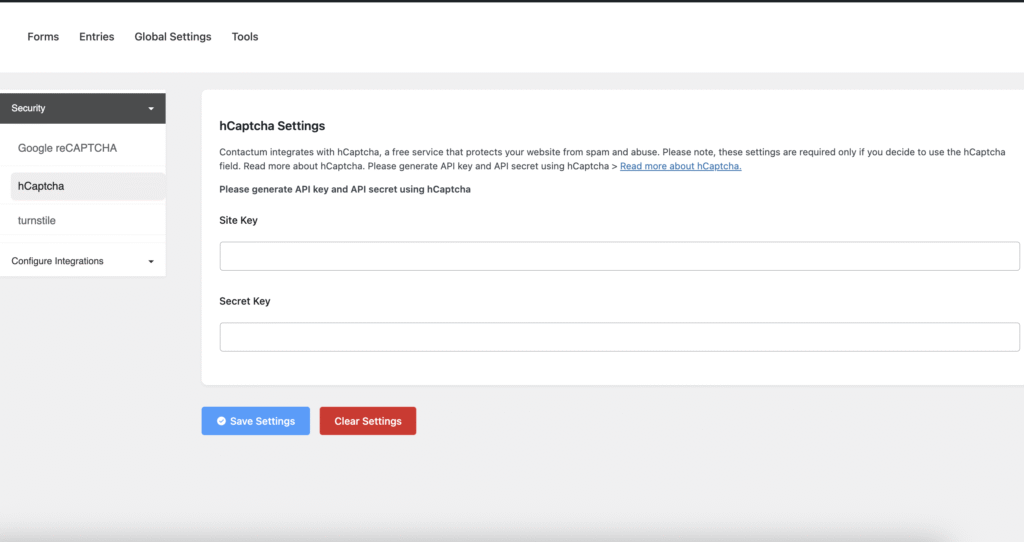
Task: Focus the Secret Key input field
Action: click(x=619, y=337)
